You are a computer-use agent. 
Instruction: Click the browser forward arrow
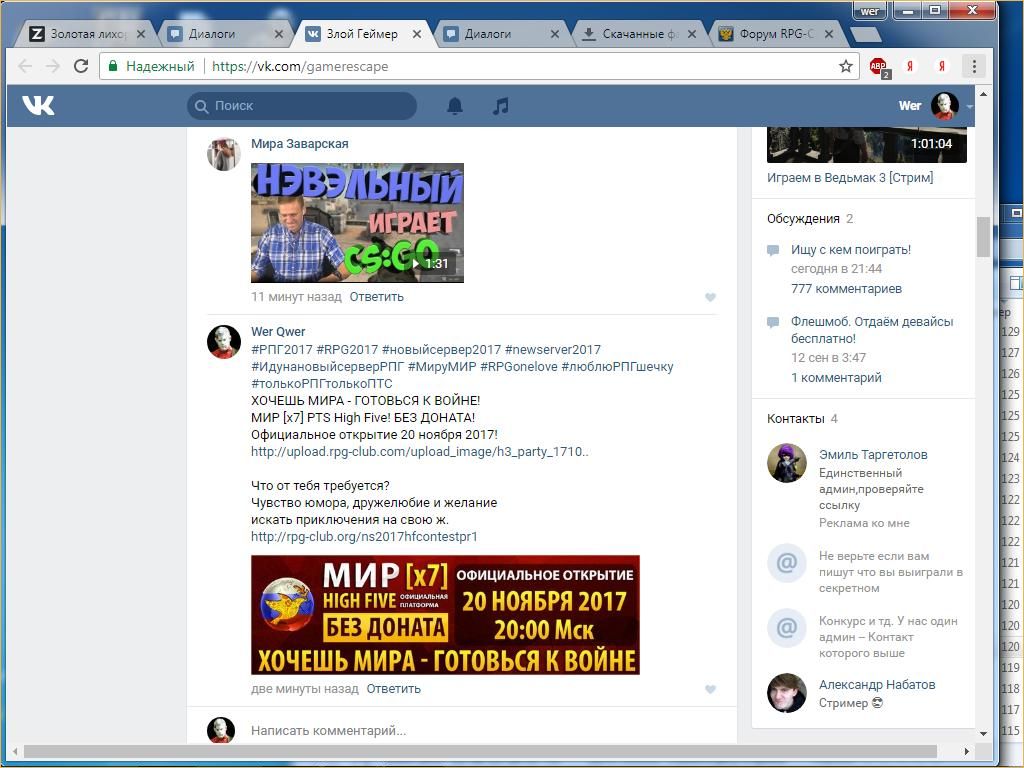pyautogui.click(x=53, y=66)
